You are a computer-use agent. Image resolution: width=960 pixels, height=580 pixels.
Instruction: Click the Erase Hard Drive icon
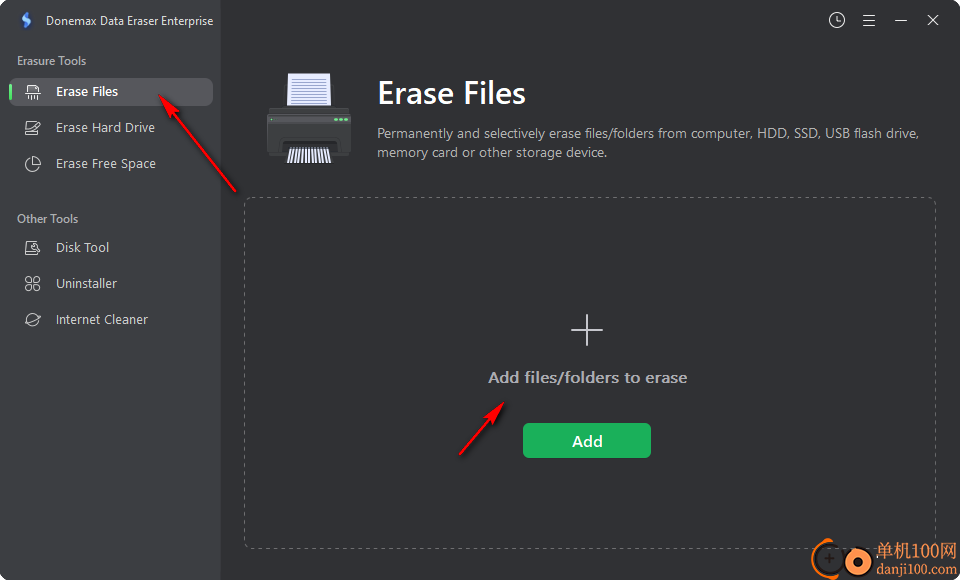point(32,127)
